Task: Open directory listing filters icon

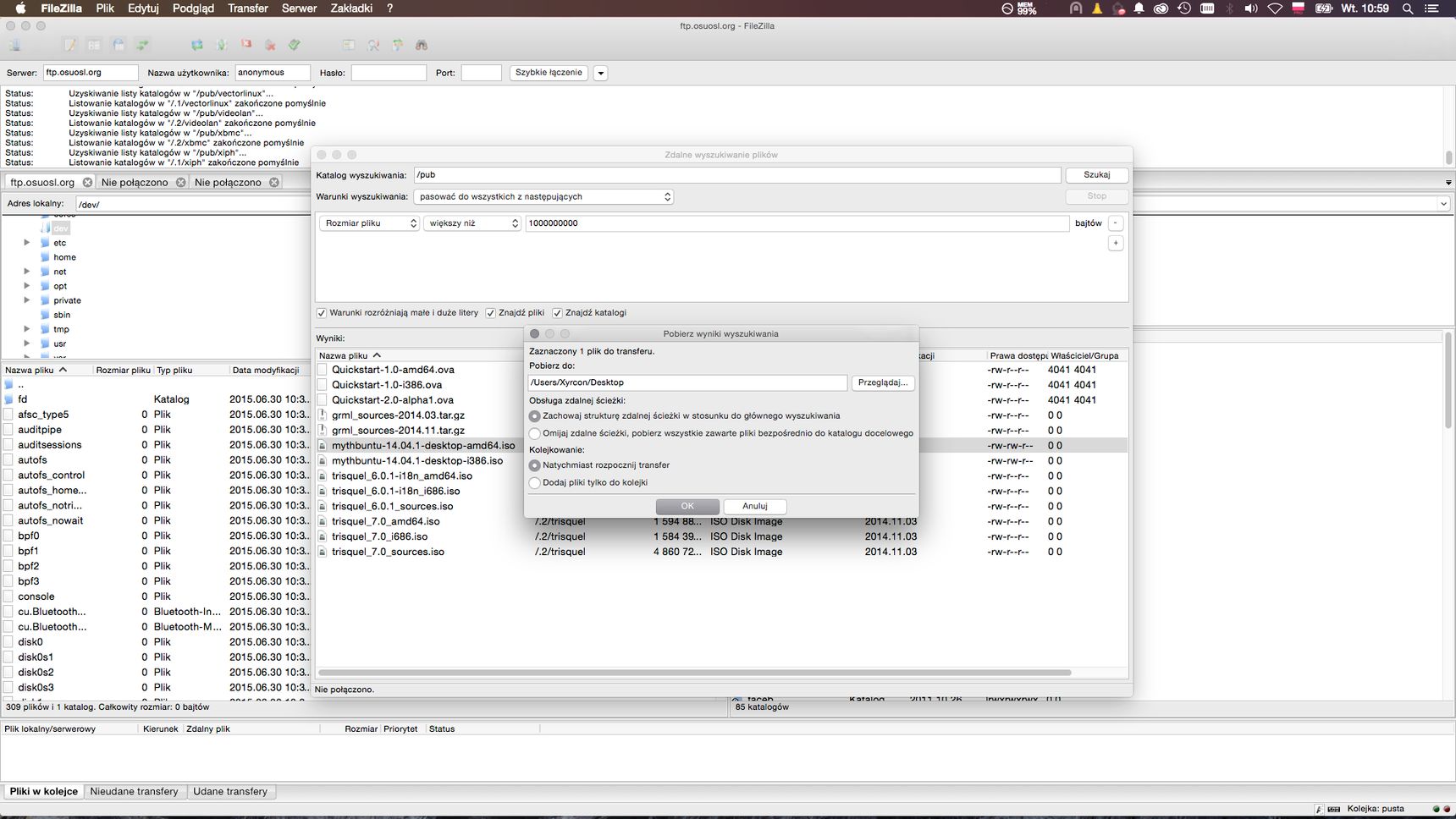Action: click(x=349, y=45)
